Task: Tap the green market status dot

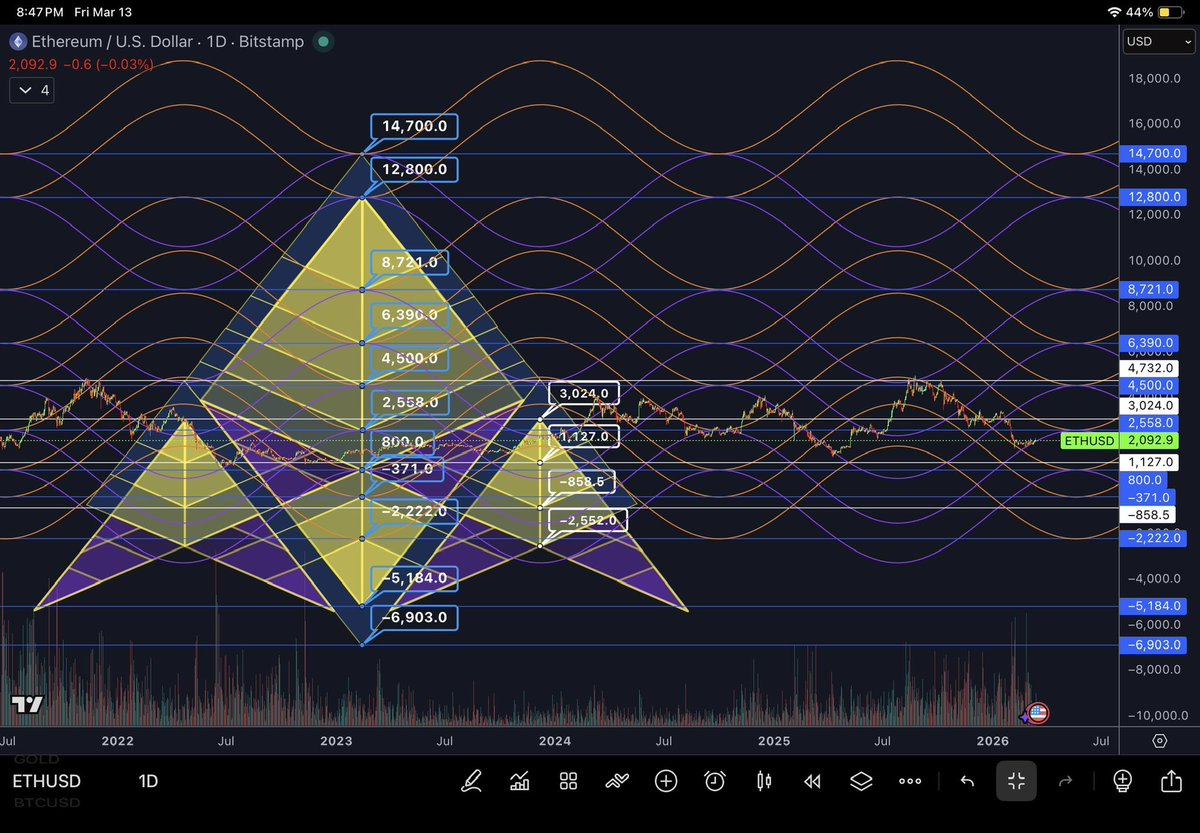Action: [x=321, y=43]
